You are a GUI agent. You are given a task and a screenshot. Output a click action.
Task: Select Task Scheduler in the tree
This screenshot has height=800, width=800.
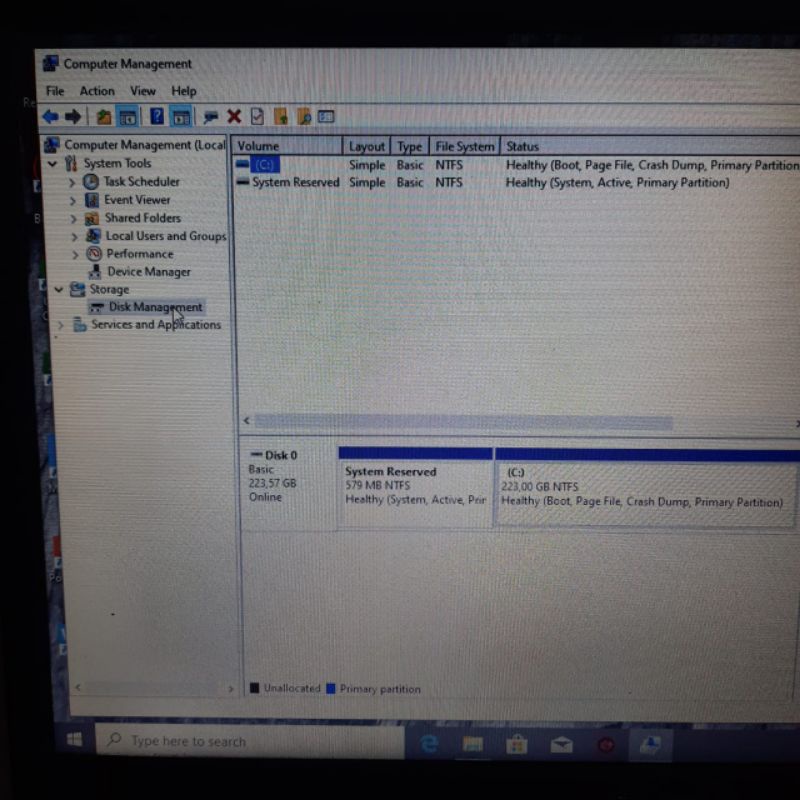click(142, 182)
